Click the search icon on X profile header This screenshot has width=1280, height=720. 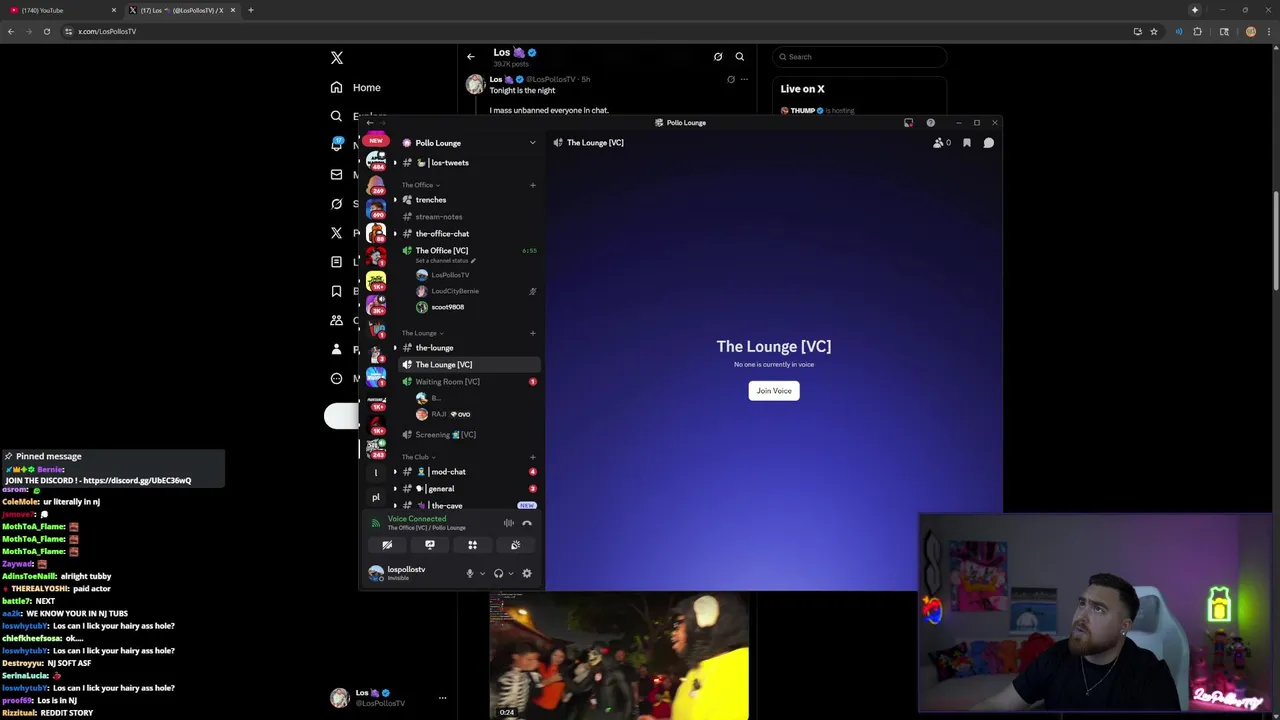740,57
